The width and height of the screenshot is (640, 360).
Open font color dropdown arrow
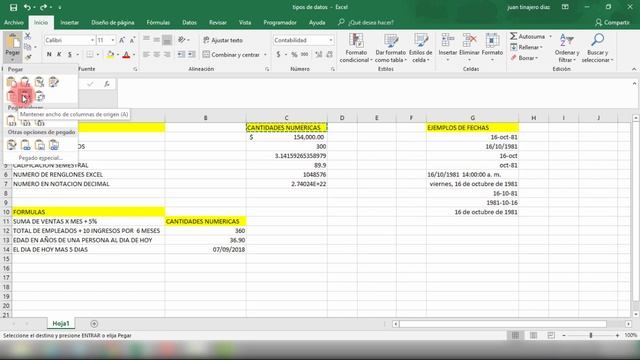point(134,54)
